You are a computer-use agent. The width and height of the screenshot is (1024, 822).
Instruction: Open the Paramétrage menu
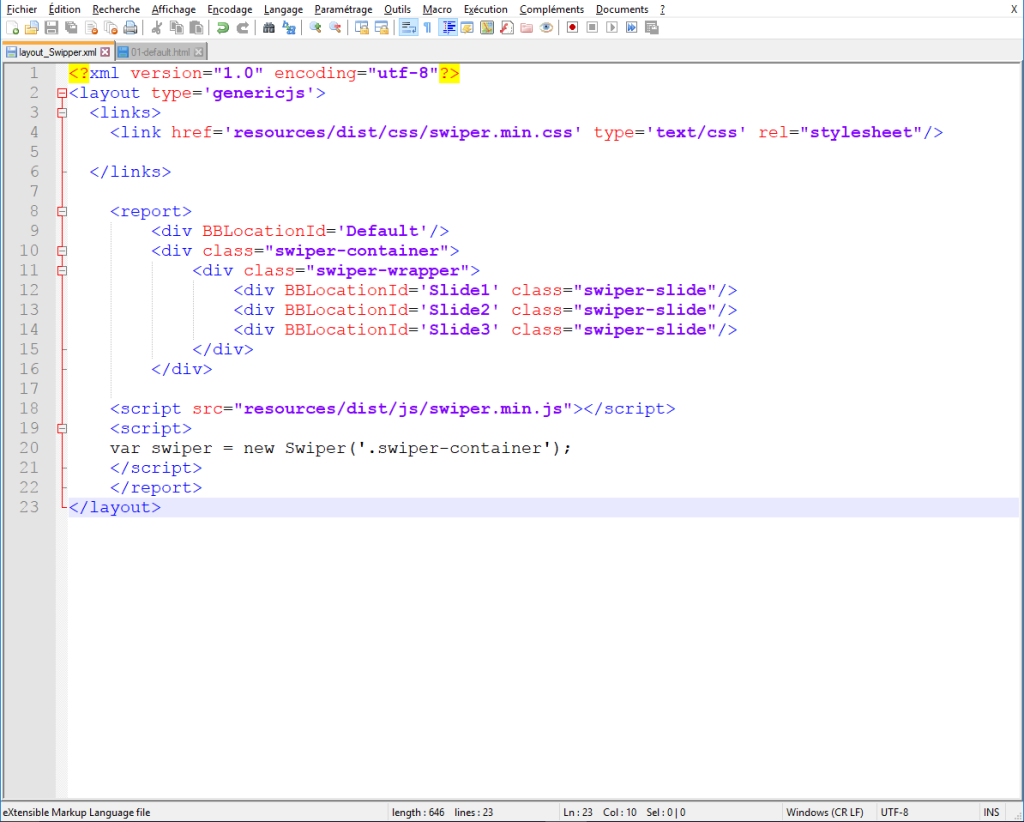[x=344, y=9]
